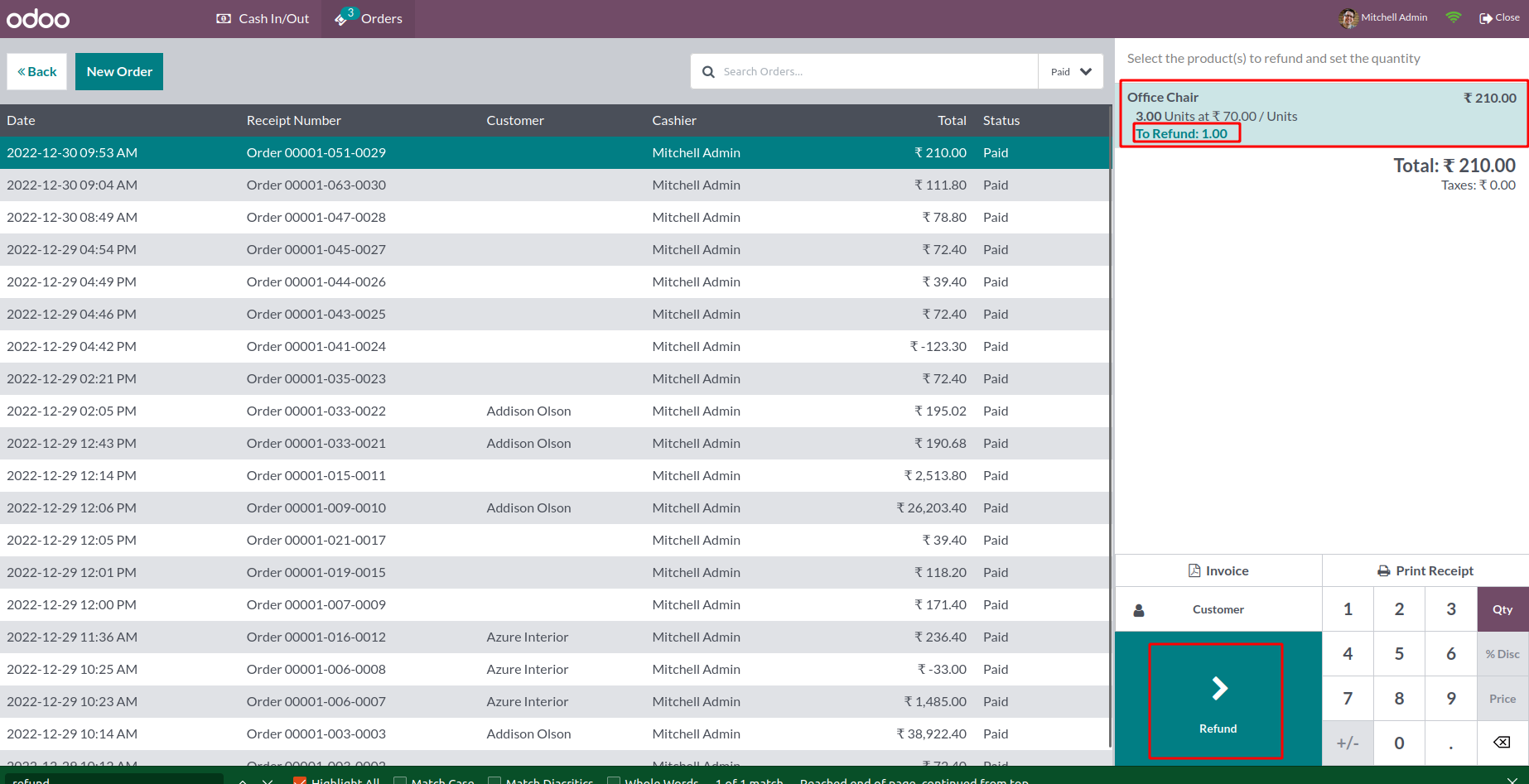Enable the Match Case checkbox

coord(400,780)
